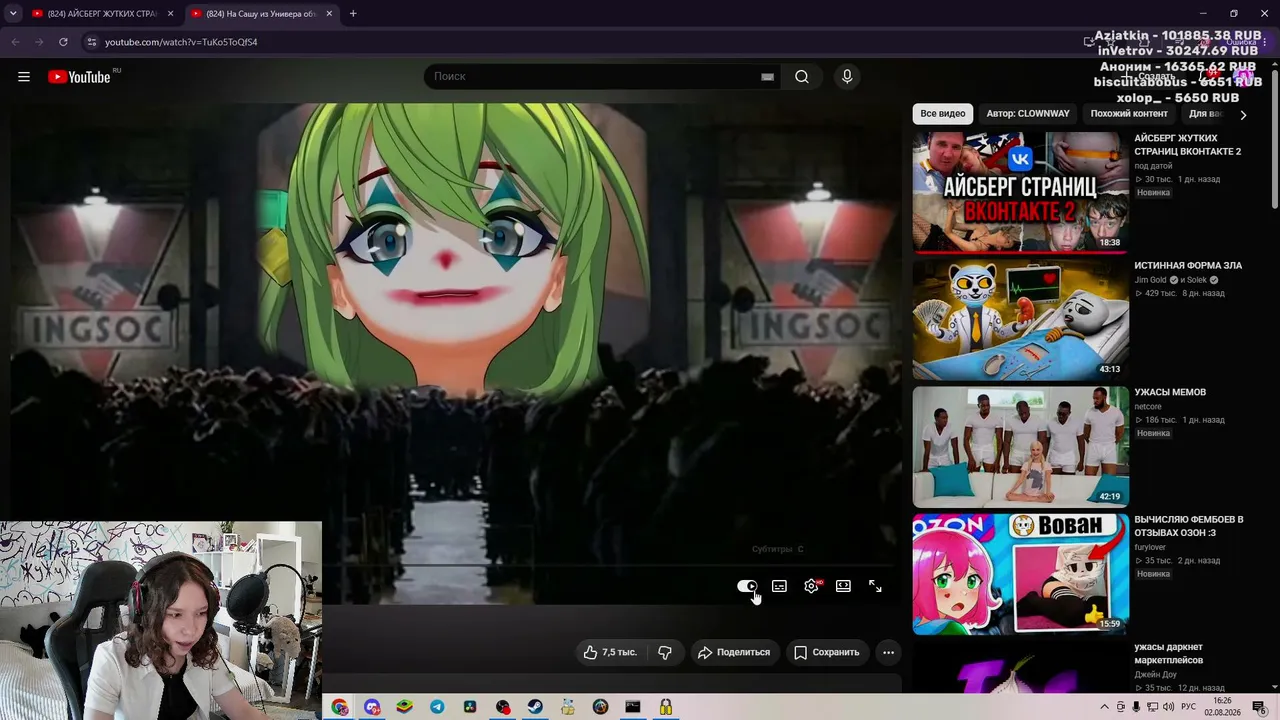Open the YouTube guide hamburger menu
This screenshot has width=1280, height=720.
[24, 77]
